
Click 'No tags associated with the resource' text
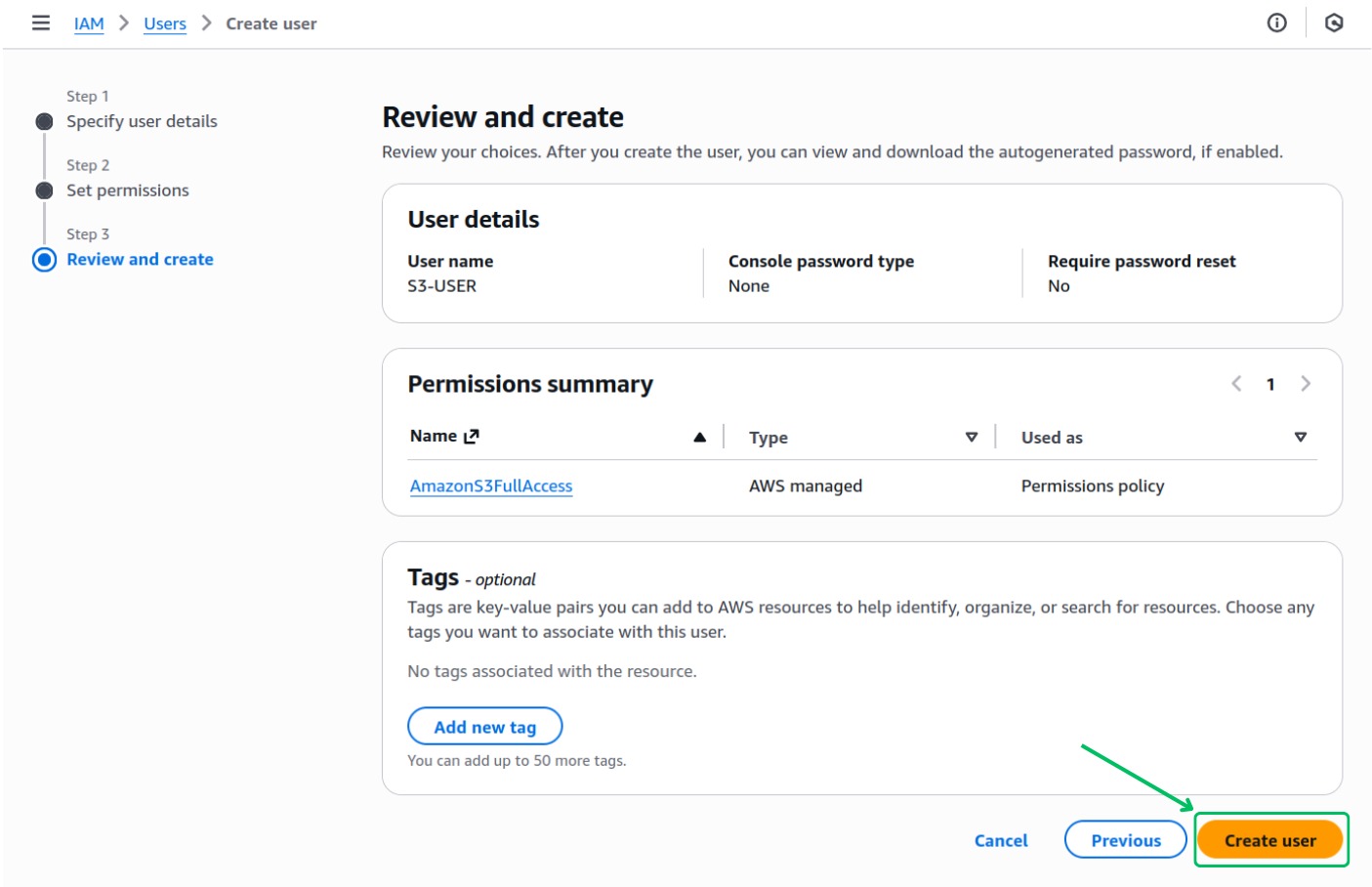click(x=552, y=671)
